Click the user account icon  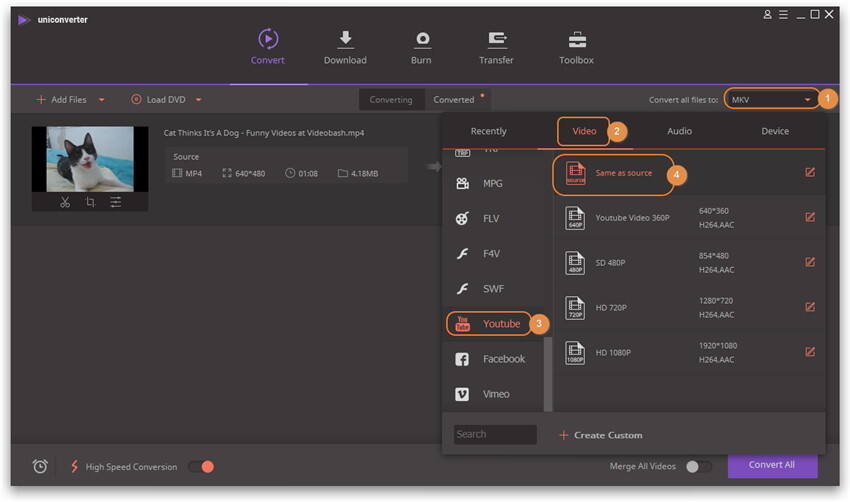(767, 15)
